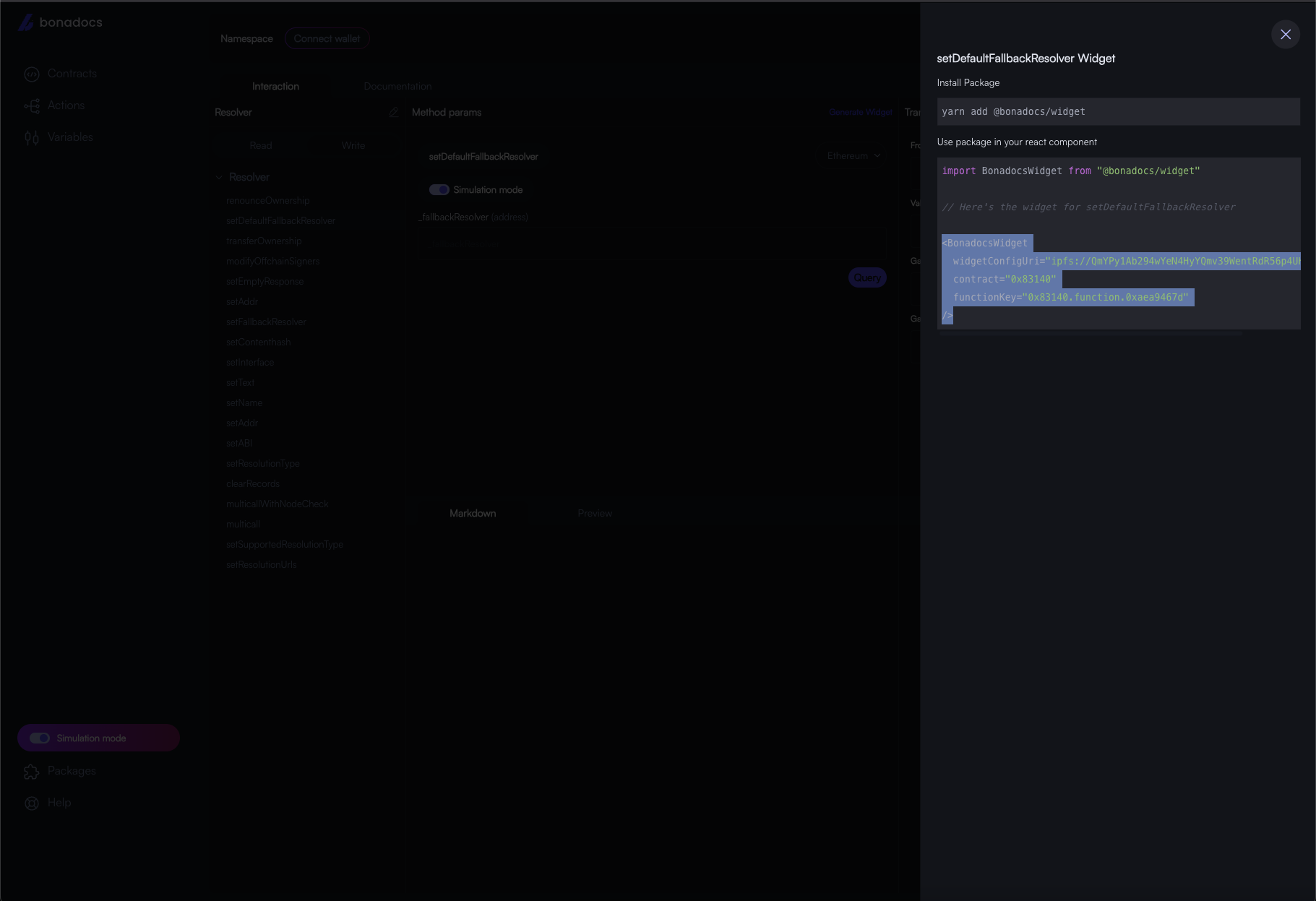Select setInterface method

tap(250, 362)
